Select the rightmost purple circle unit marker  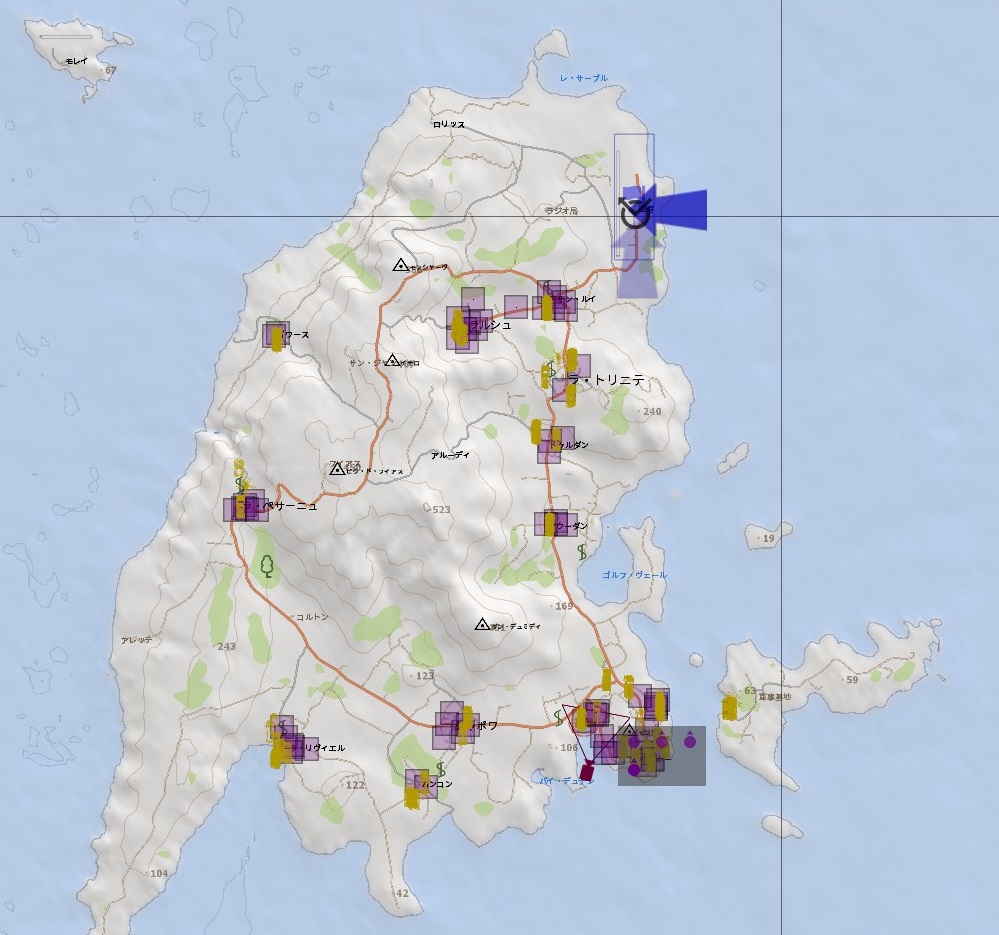pyautogui.click(x=690, y=740)
